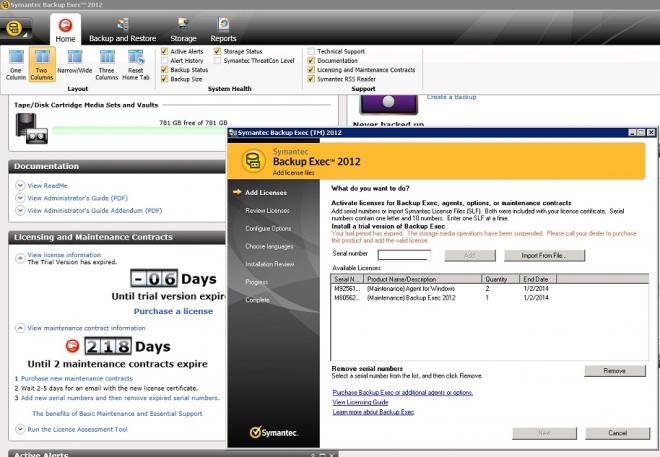Sort by End Date column header
The height and width of the screenshot is (457, 660).
(x=538, y=279)
